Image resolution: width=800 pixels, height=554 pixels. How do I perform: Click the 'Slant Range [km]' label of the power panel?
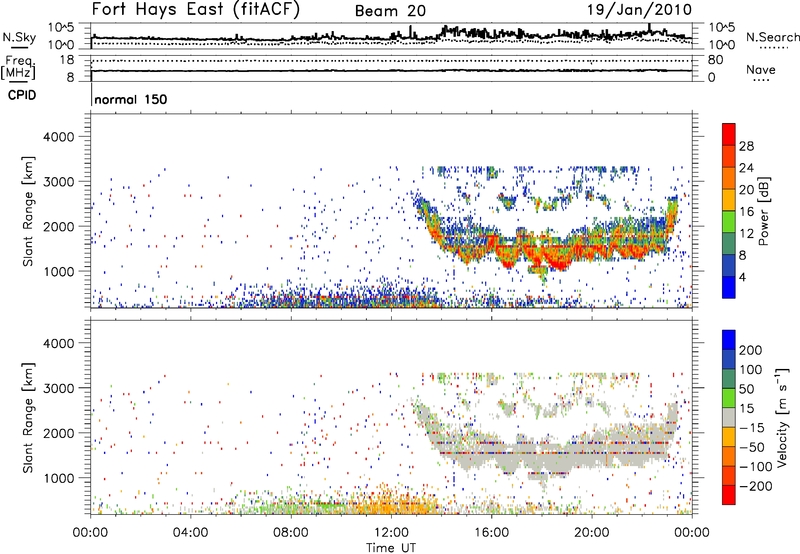[x=28, y=211]
